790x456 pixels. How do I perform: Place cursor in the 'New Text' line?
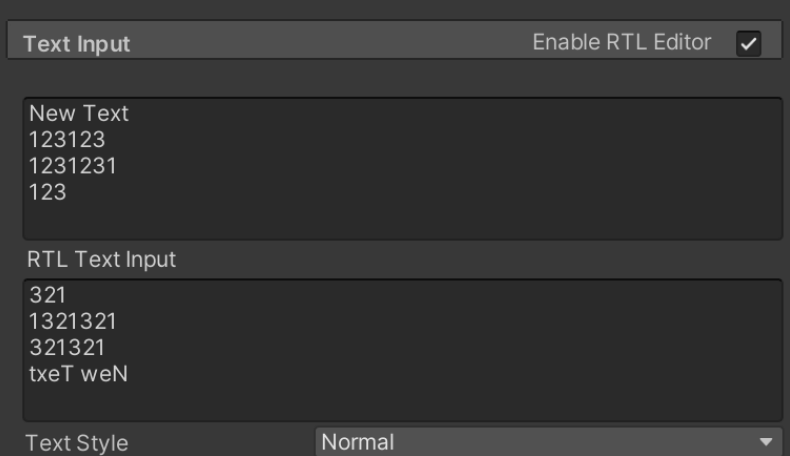[x=79, y=113]
